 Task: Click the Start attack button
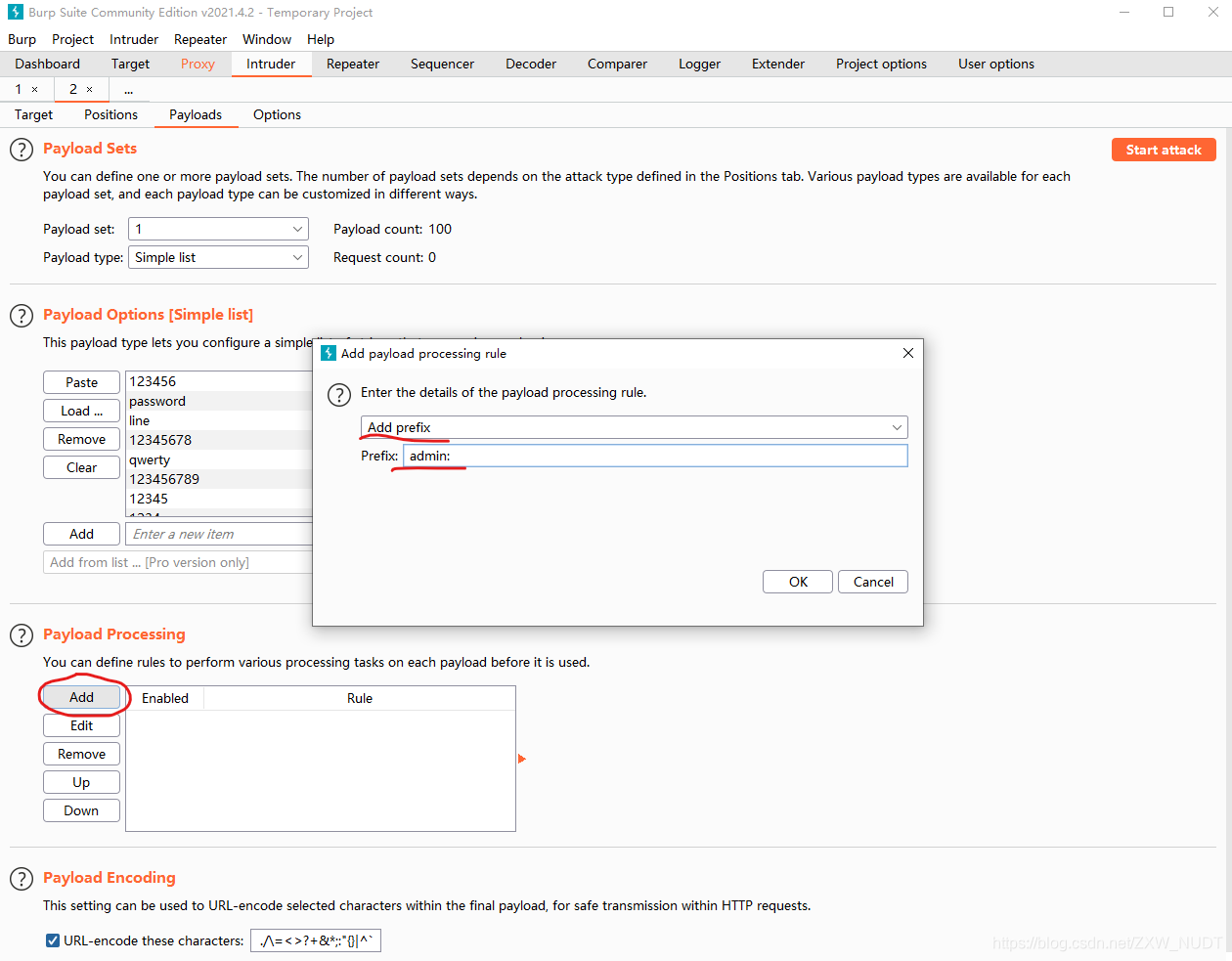click(1164, 149)
